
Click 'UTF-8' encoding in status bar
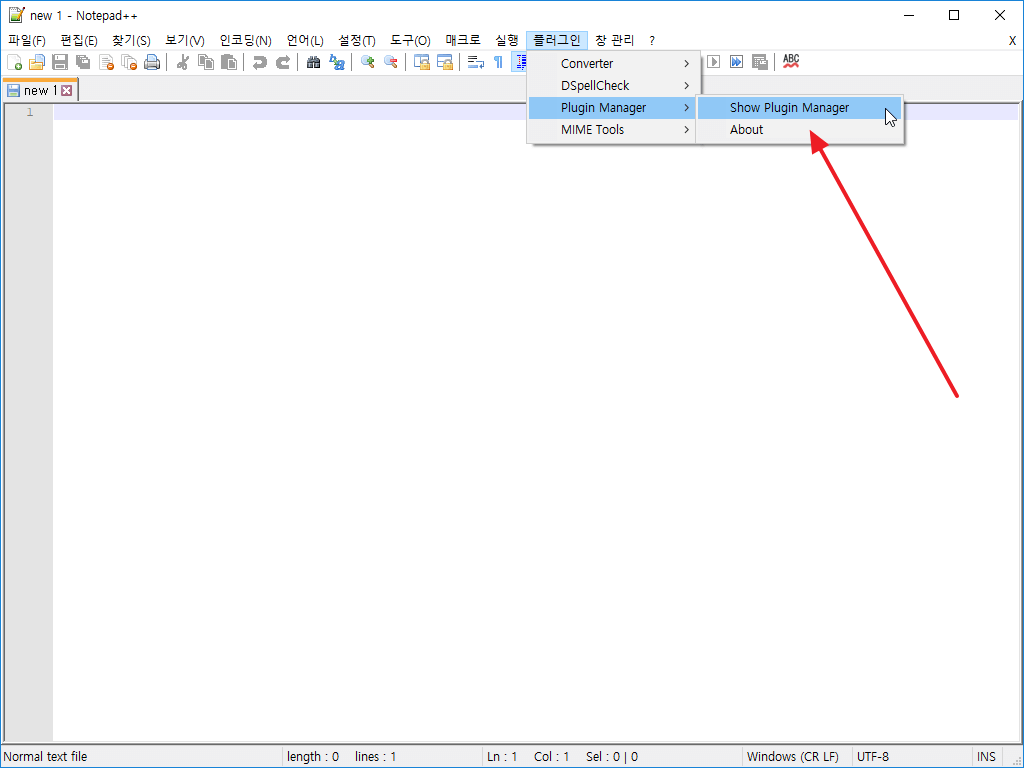(x=872, y=756)
